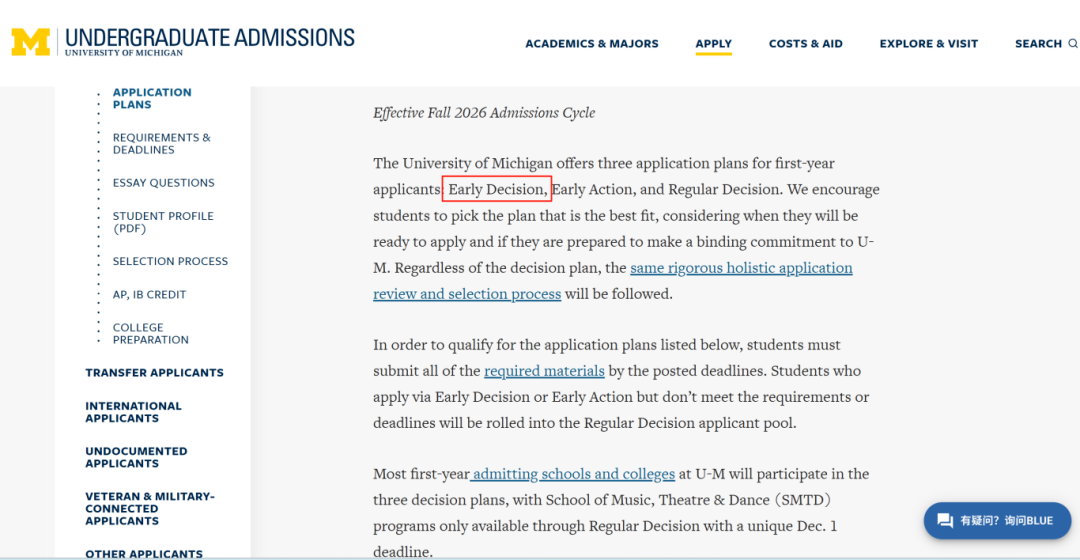Click the search magnifier icon

click(x=1072, y=43)
